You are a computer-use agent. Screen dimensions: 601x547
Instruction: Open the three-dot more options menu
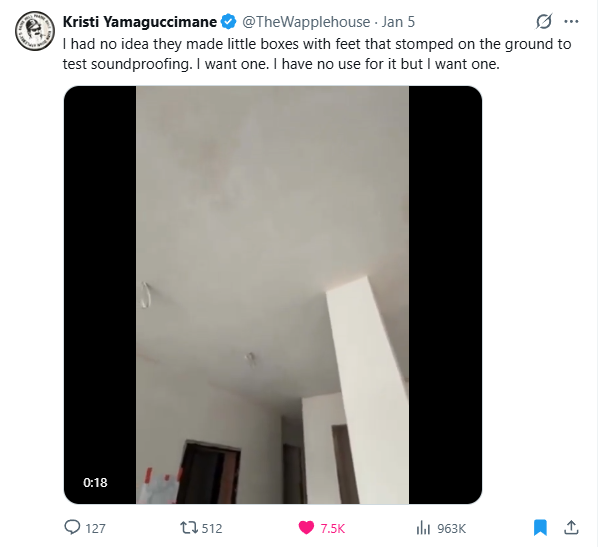pyautogui.click(x=571, y=21)
